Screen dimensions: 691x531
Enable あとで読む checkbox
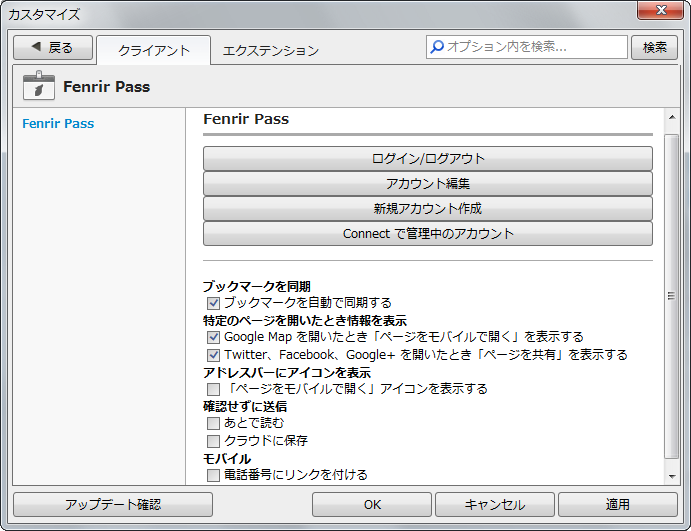pos(213,423)
